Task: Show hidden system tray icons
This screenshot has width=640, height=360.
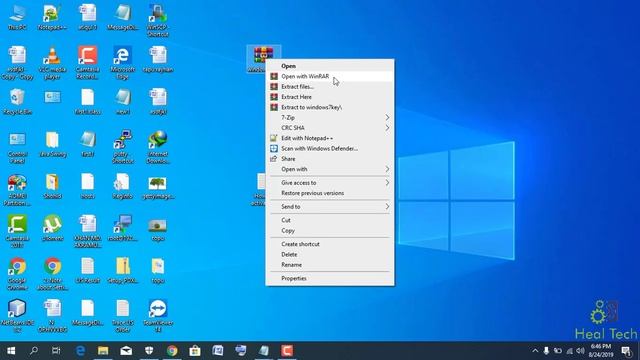Action: coord(535,351)
